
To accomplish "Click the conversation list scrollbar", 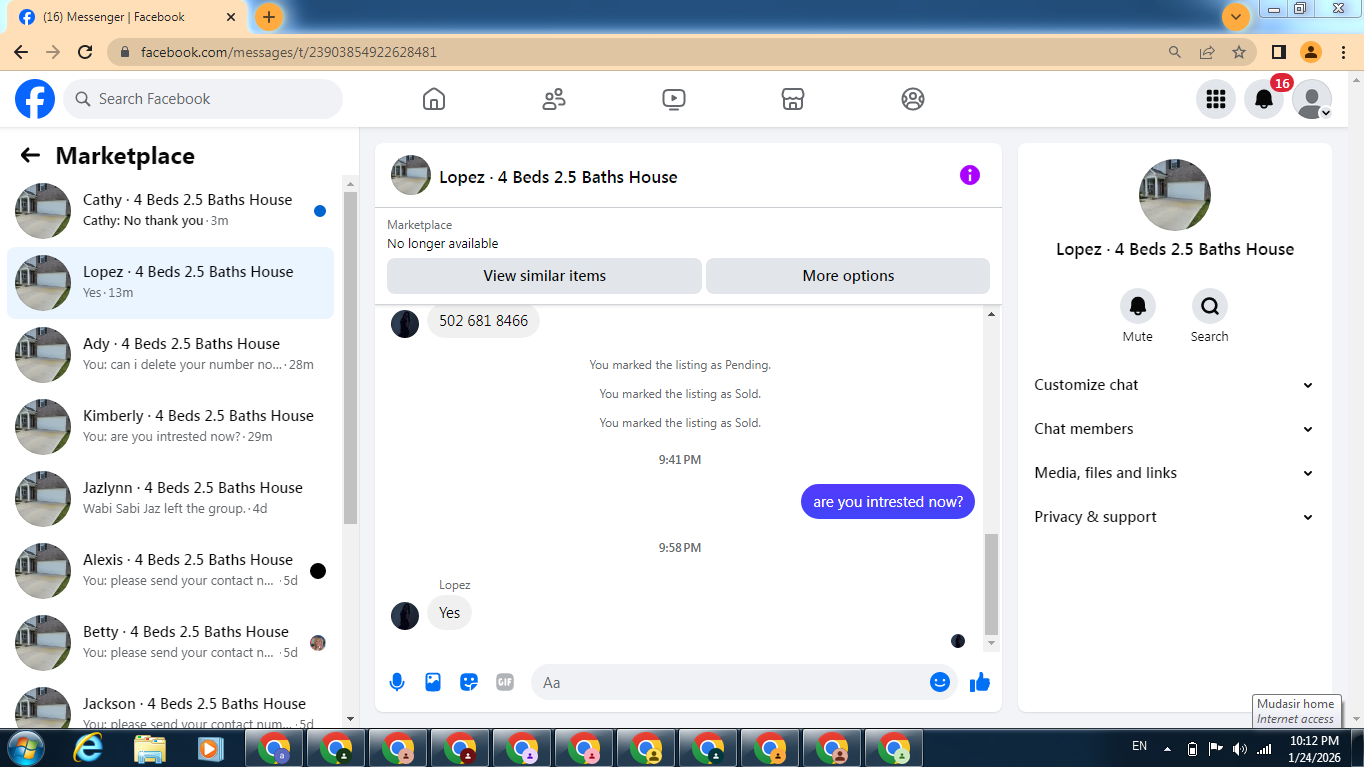I will [350, 358].
